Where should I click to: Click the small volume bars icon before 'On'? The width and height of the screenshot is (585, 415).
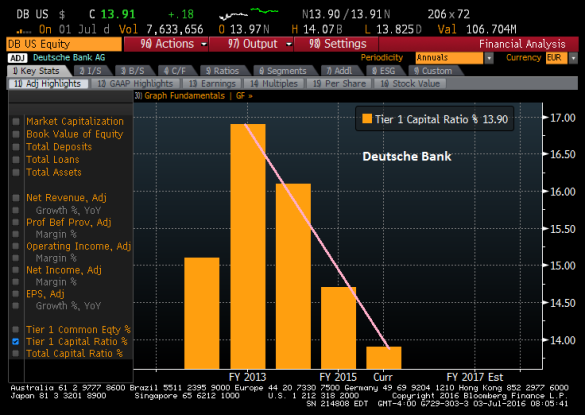point(24,31)
